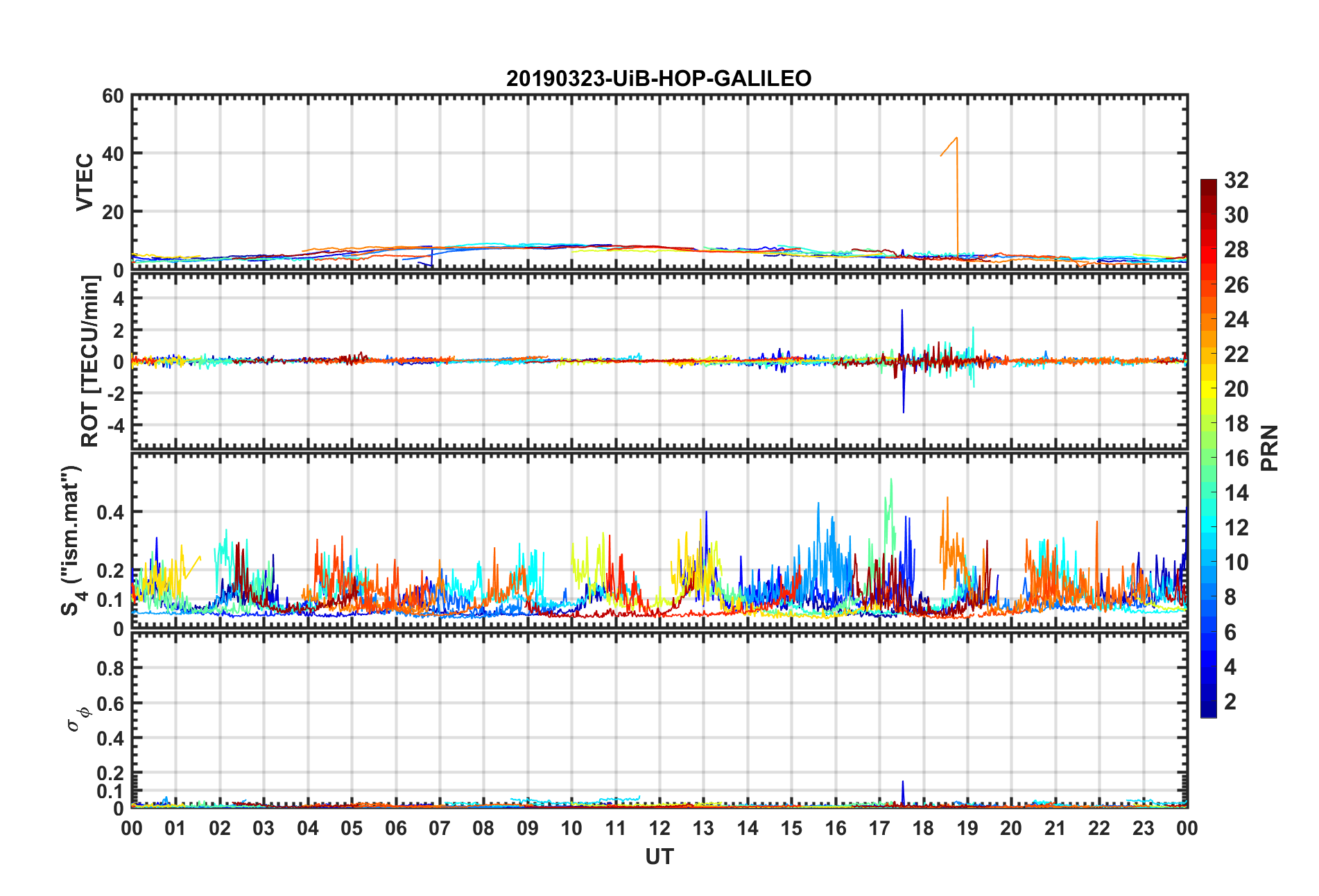Select the "UT" x-axis label

[x=659, y=857]
